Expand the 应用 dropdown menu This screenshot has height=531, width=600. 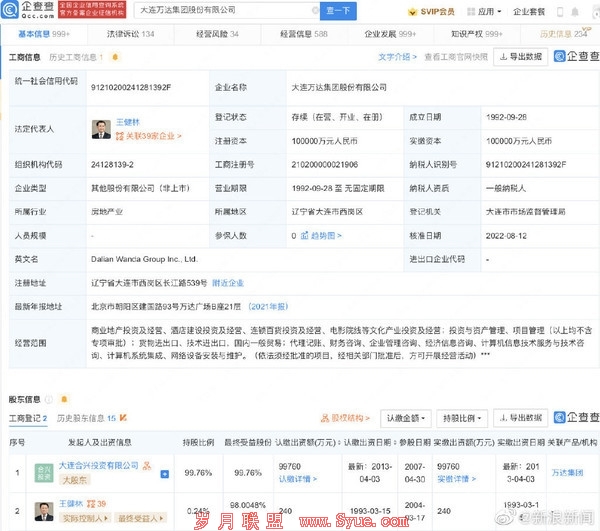484,12
